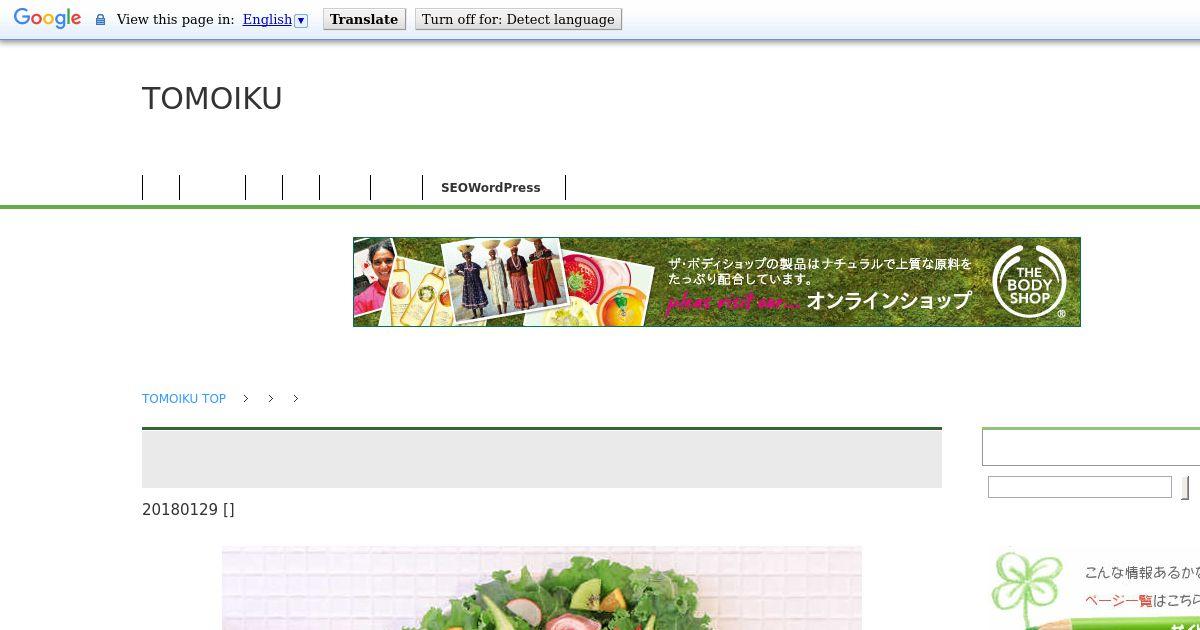This screenshot has height=630, width=1200.
Task: Click the date text 20180129
Action: click(180, 509)
